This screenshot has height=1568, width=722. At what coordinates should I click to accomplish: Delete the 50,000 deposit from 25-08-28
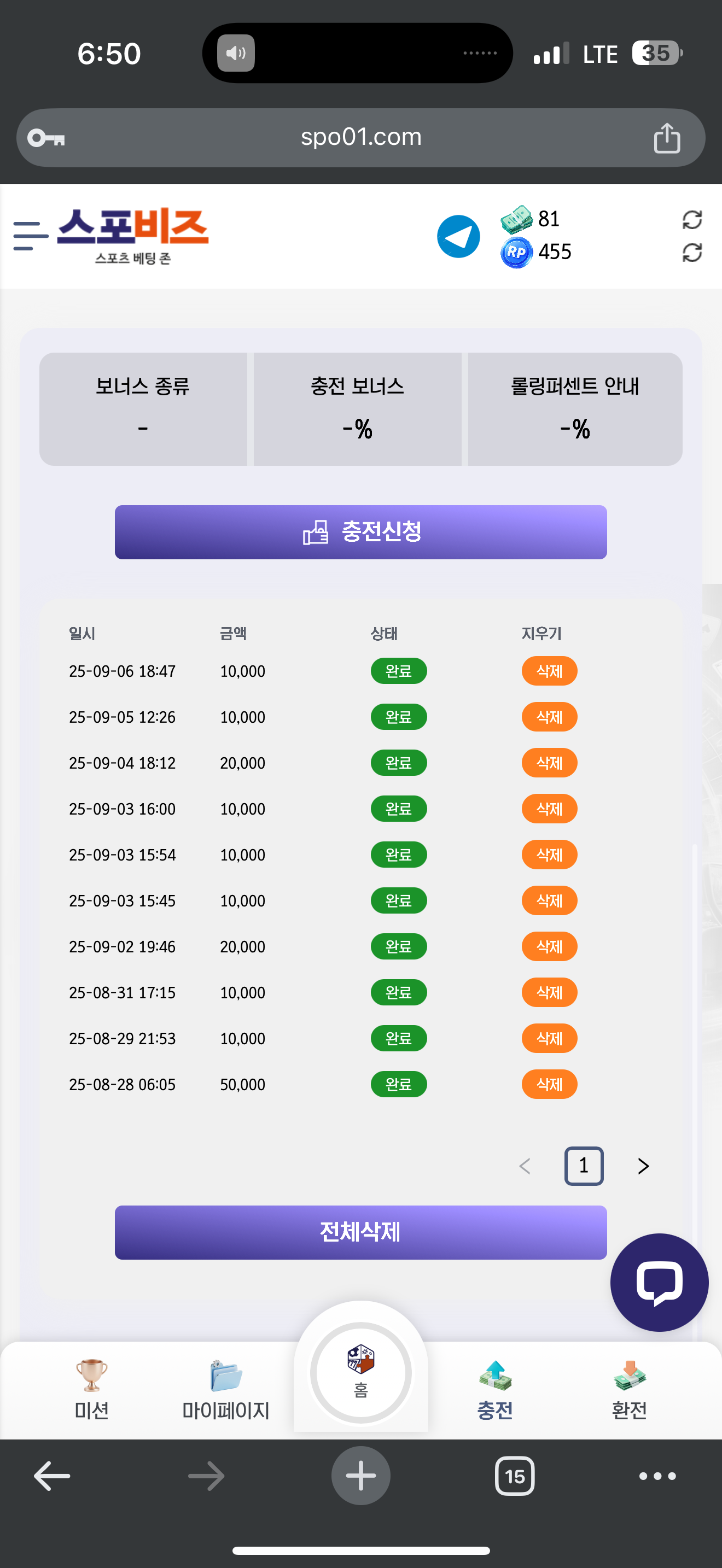549,1084
